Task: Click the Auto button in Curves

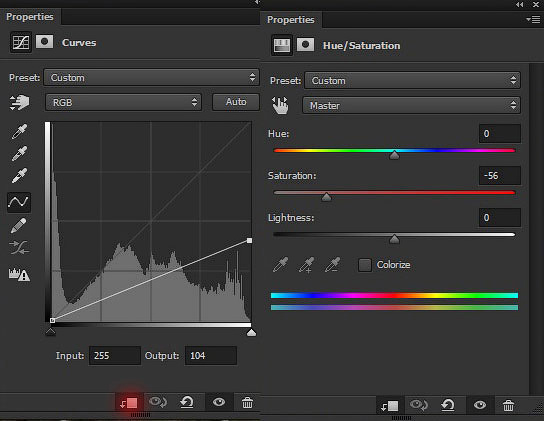Action: pos(236,102)
